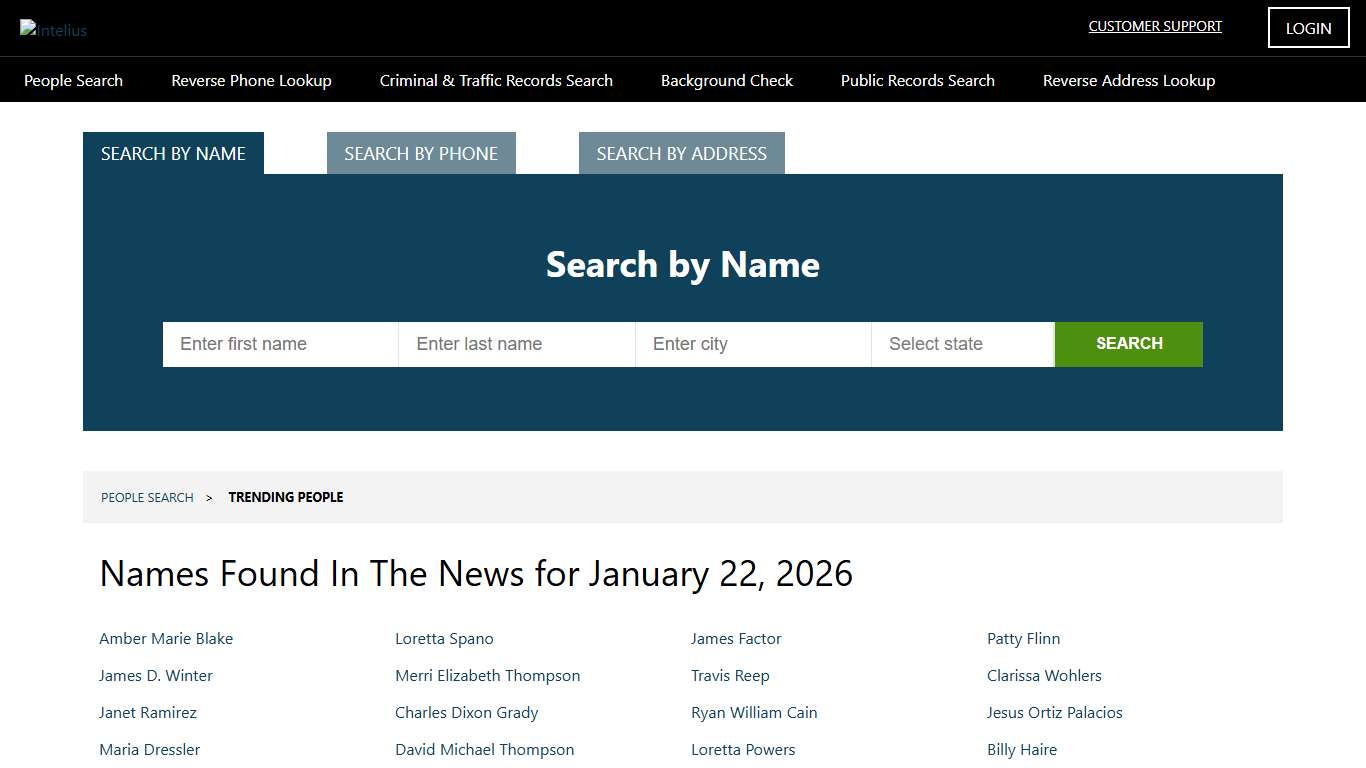The width and height of the screenshot is (1366, 768).
Task: Open the Select state dropdown
Action: tap(962, 344)
